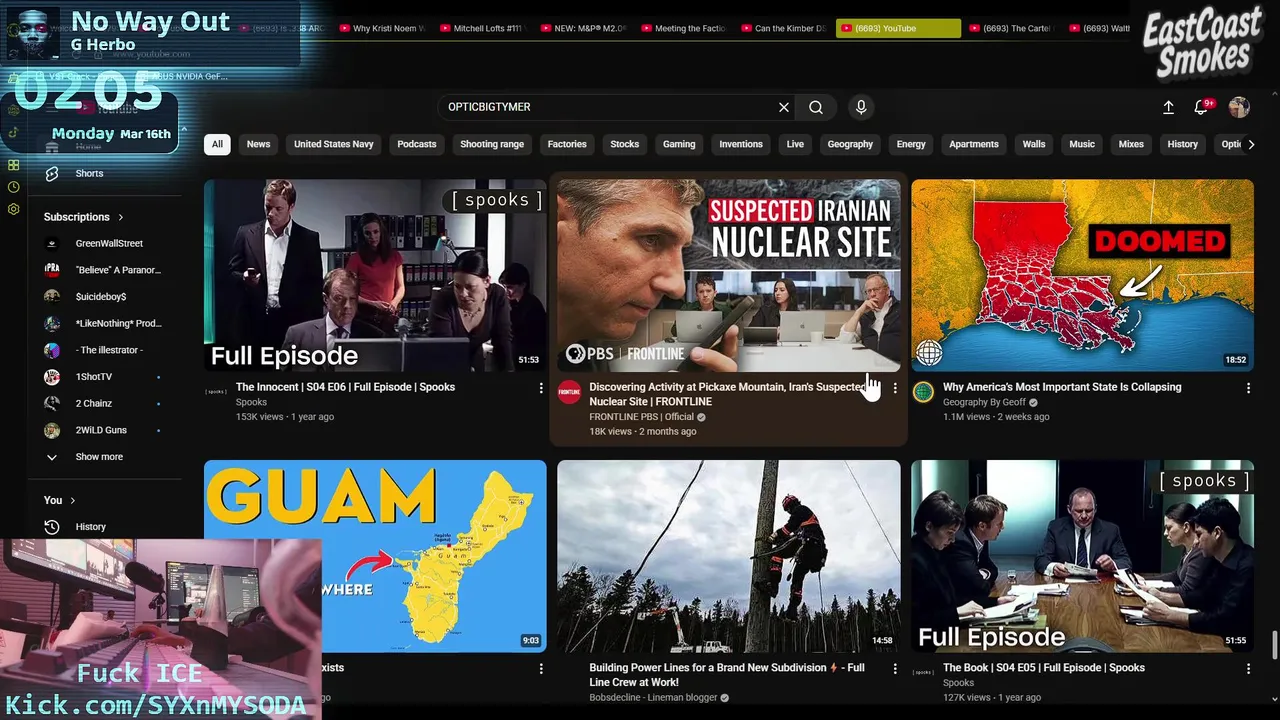Click the Spooks avatar beside The Book
The width and height of the screenshot is (1280, 720).
(923, 672)
